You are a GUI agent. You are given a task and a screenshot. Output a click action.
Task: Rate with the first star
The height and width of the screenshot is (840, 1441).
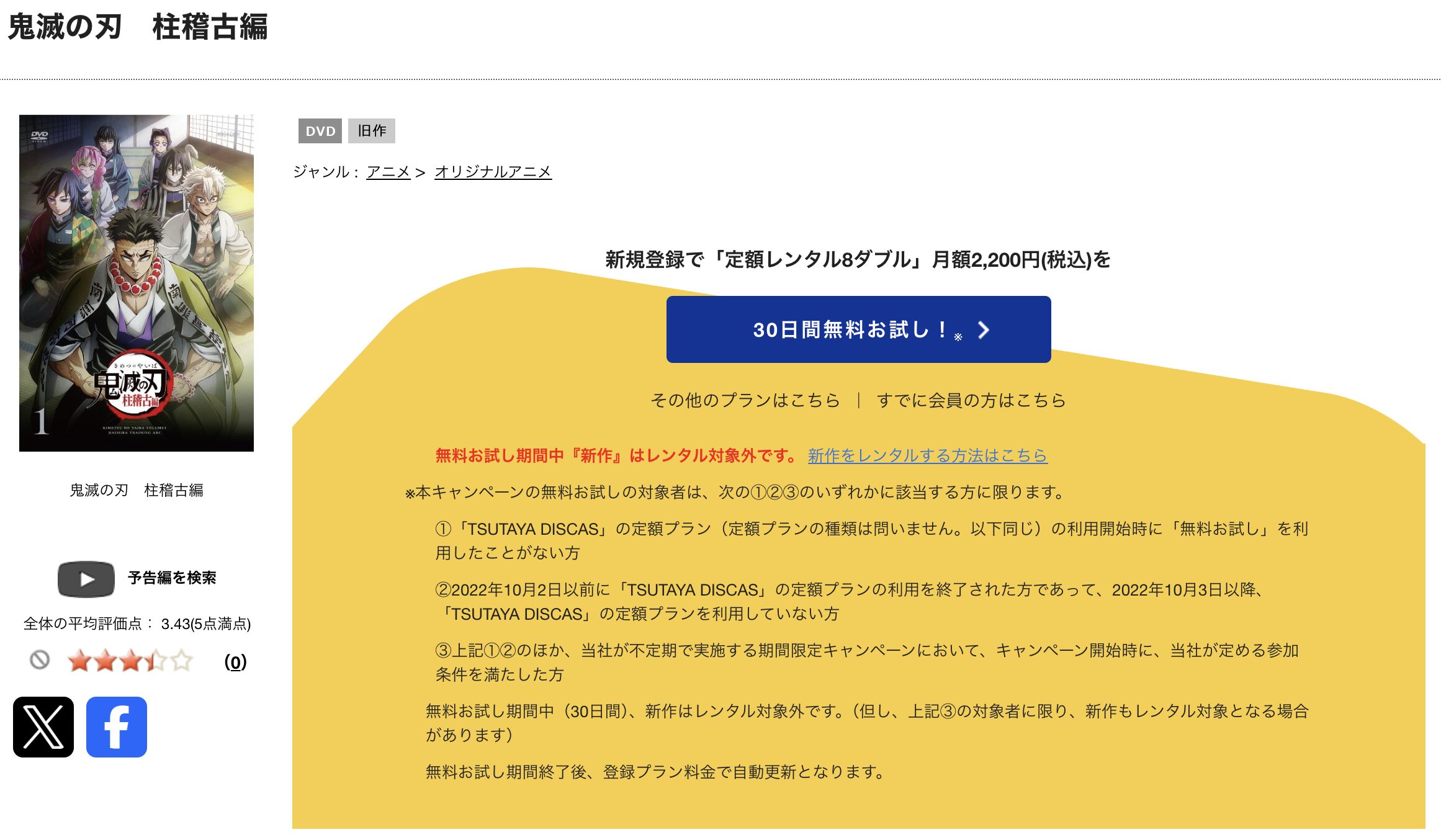coord(79,661)
